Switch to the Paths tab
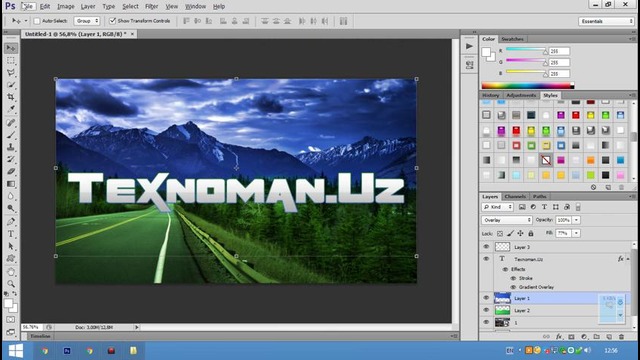The height and width of the screenshot is (360, 640). [540, 197]
